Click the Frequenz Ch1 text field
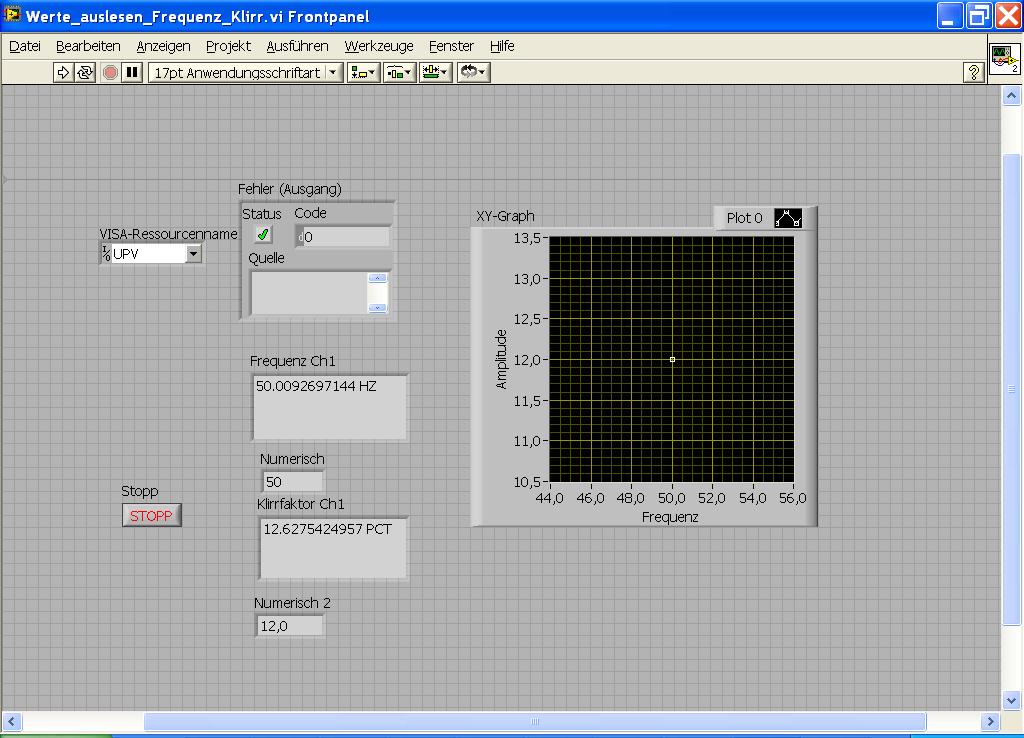The height and width of the screenshot is (738, 1024). pos(329,407)
